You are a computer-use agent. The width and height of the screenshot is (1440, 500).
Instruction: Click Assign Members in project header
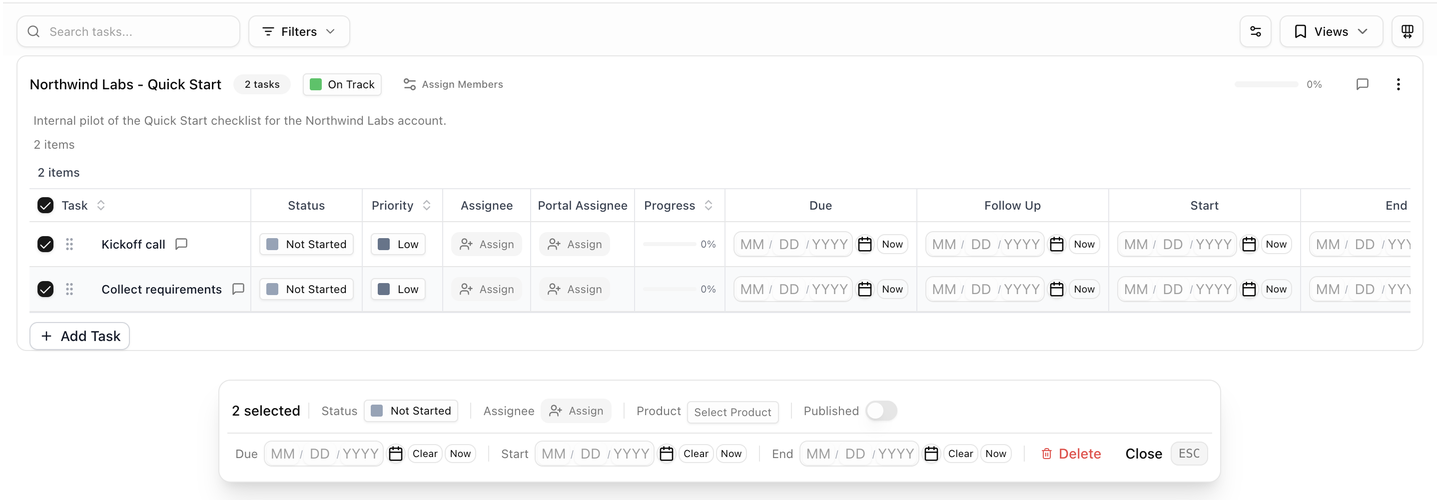tap(453, 84)
